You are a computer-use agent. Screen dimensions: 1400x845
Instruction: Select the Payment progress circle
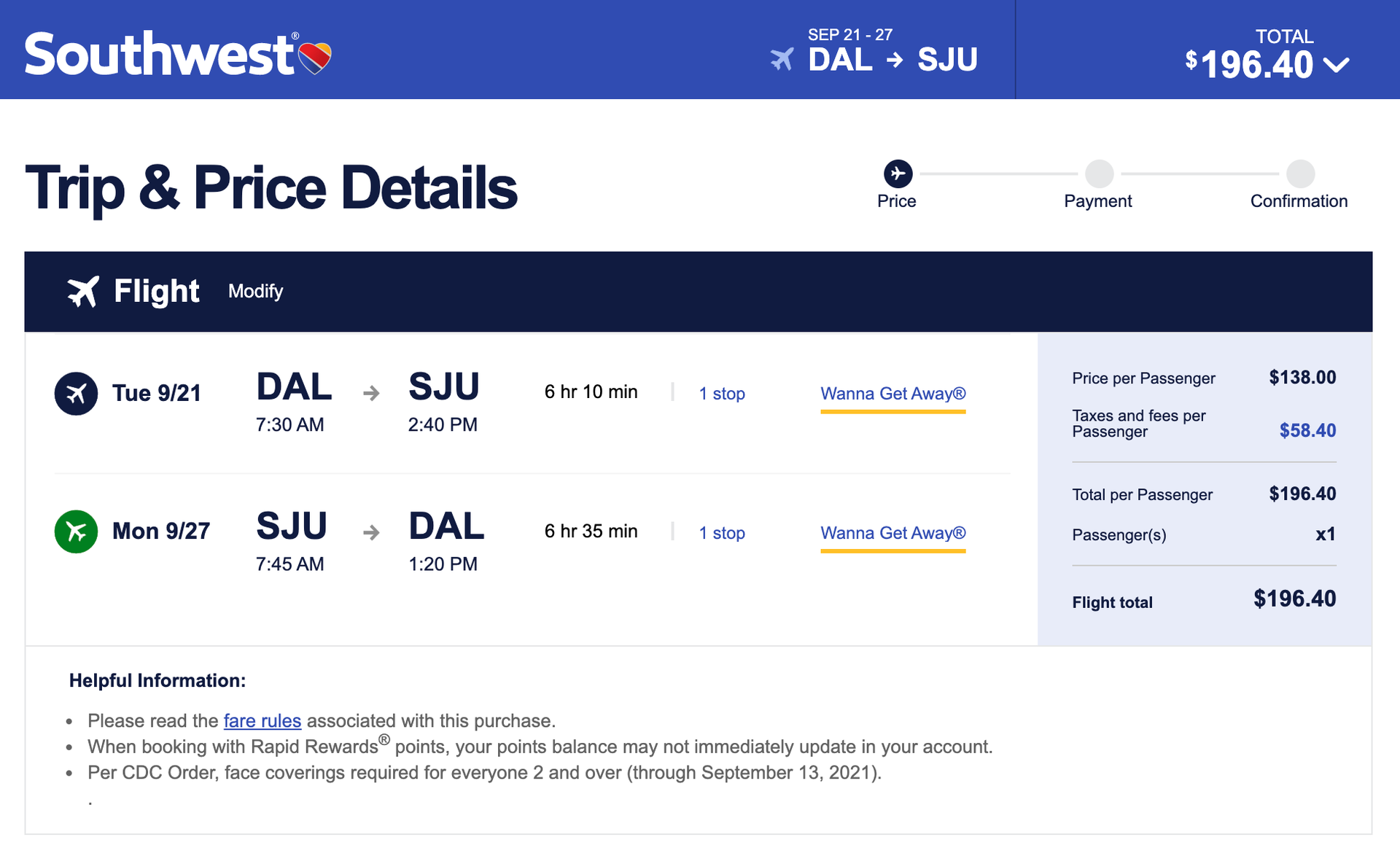[x=1098, y=174]
